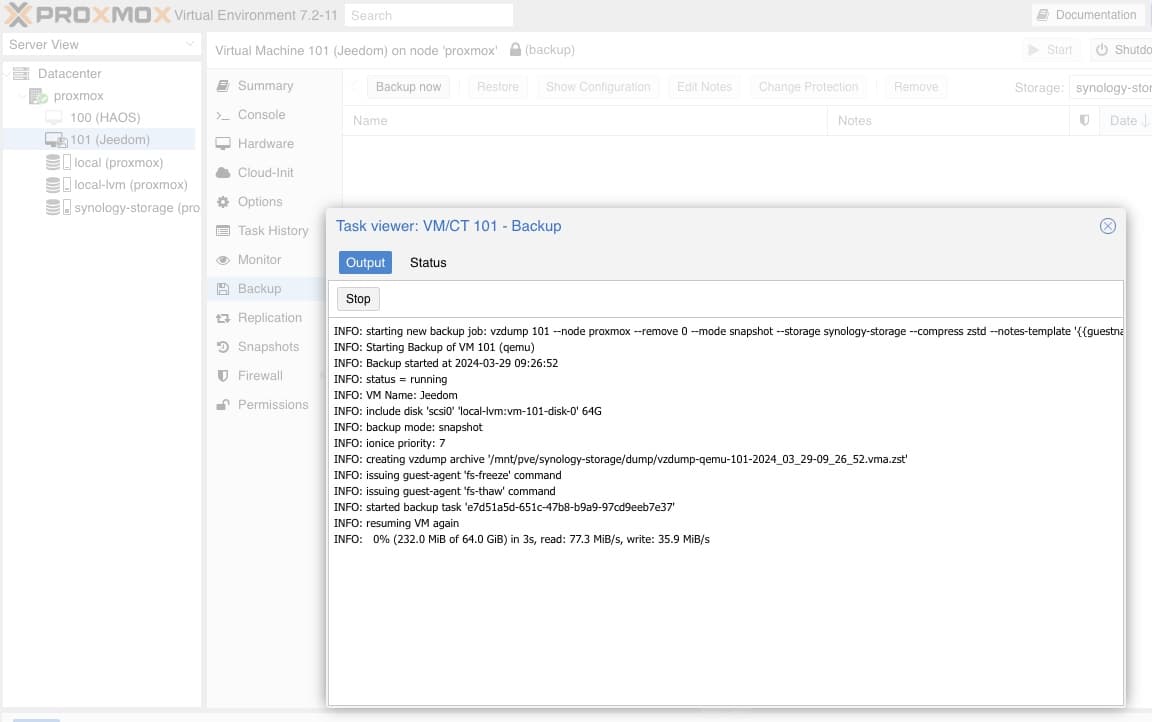Sort by the Date column header
The image size is (1152, 722).
coord(1126,120)
